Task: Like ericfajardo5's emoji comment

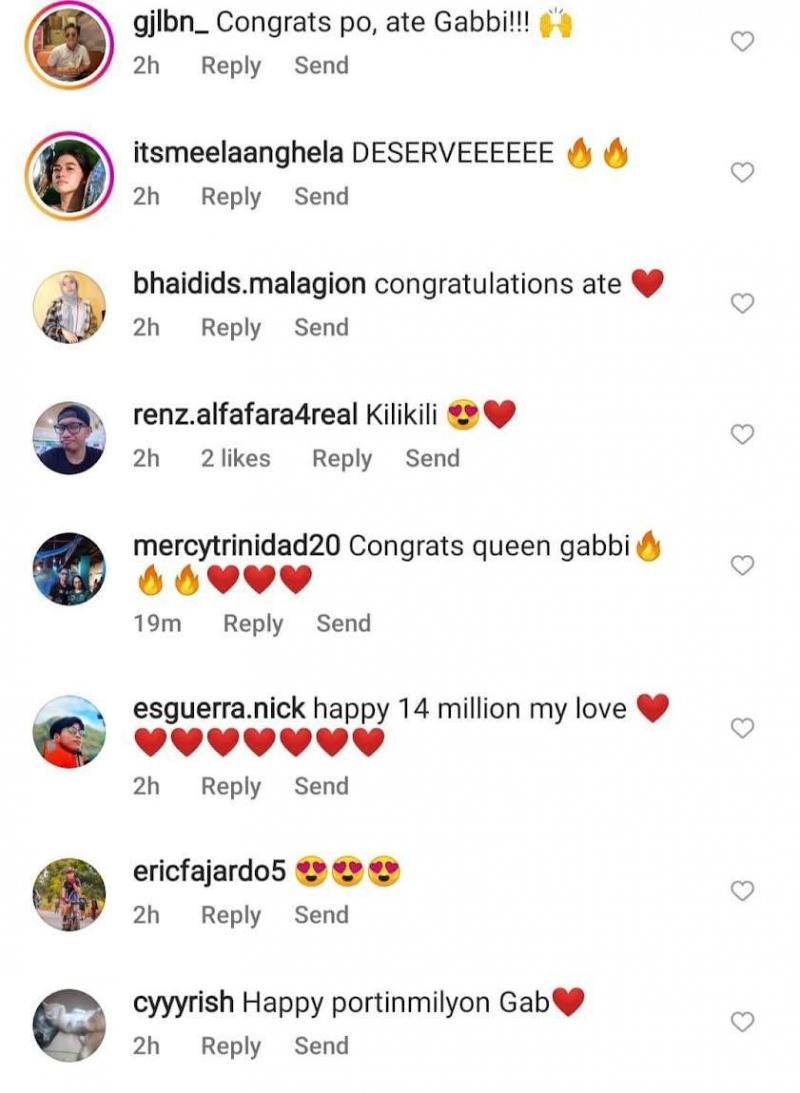Action: [x=742, y=891]
